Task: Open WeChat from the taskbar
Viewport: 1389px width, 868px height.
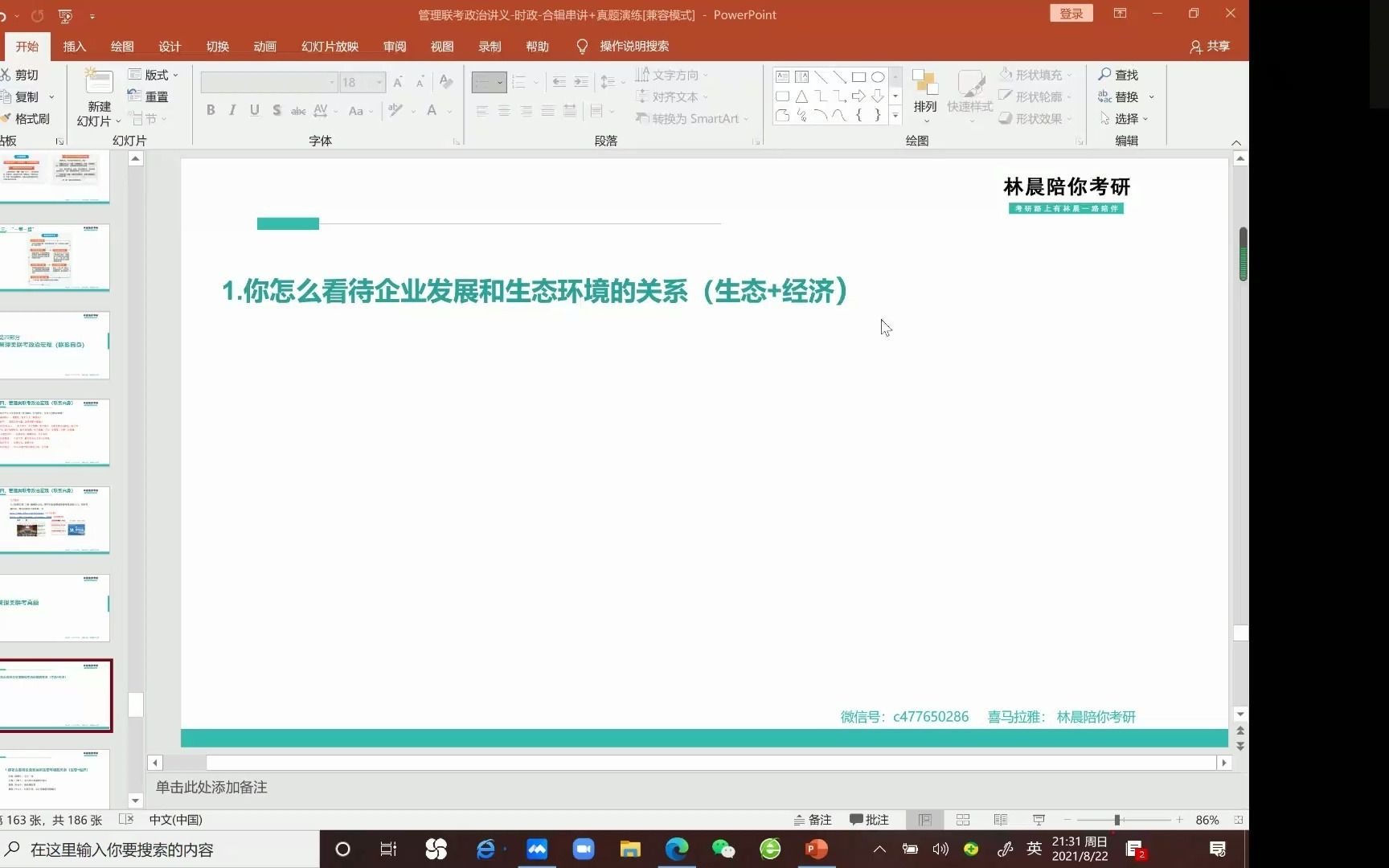Action: pos(723,850)
